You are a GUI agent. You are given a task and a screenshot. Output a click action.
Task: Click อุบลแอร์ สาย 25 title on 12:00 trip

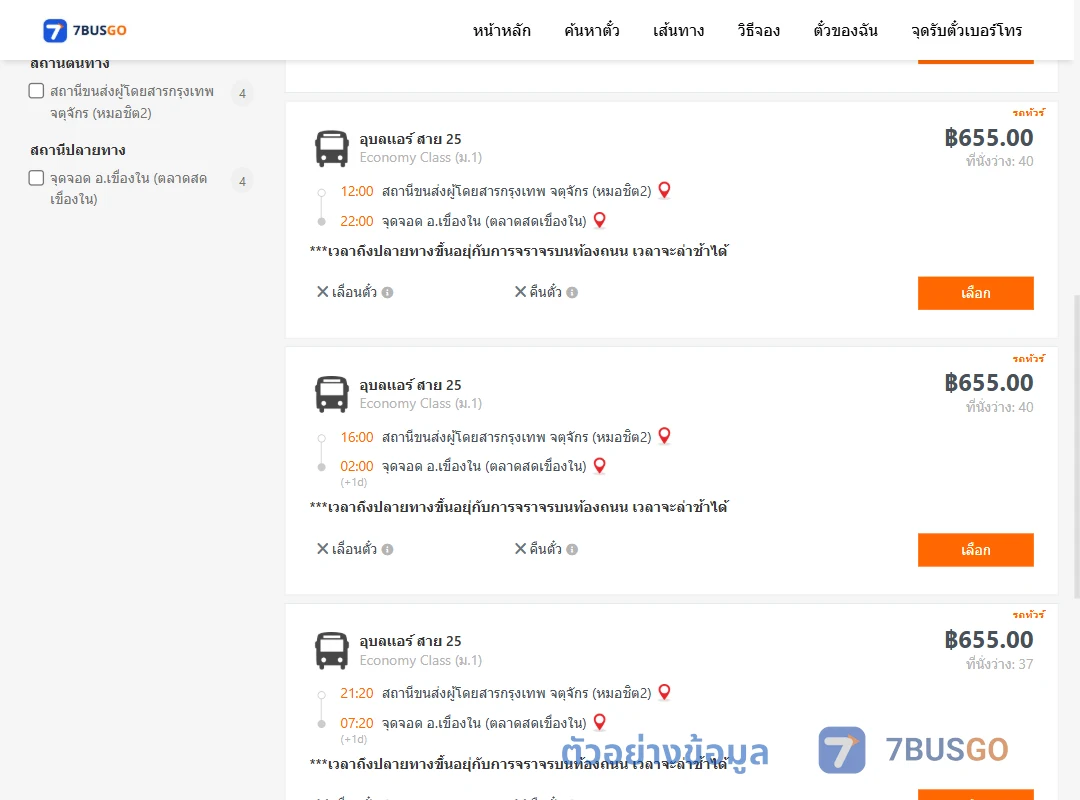(411, 139)
